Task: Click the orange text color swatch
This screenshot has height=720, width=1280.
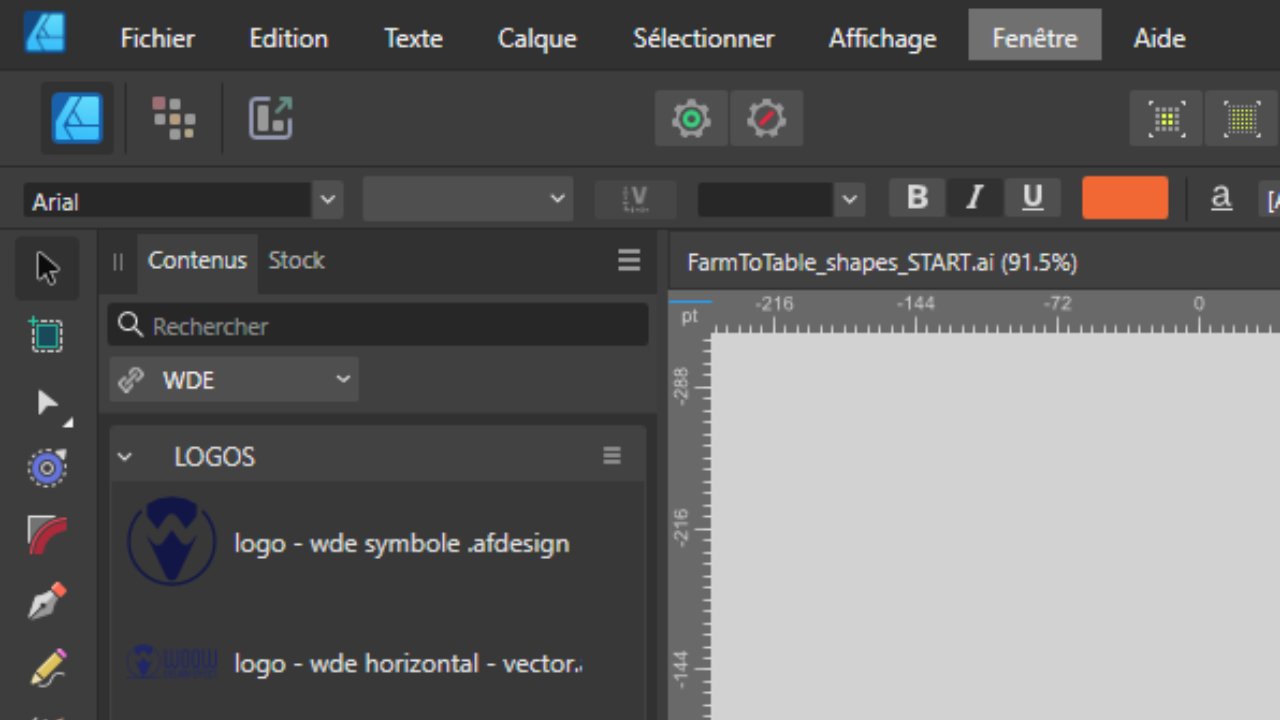Action: pos(1125,198)
